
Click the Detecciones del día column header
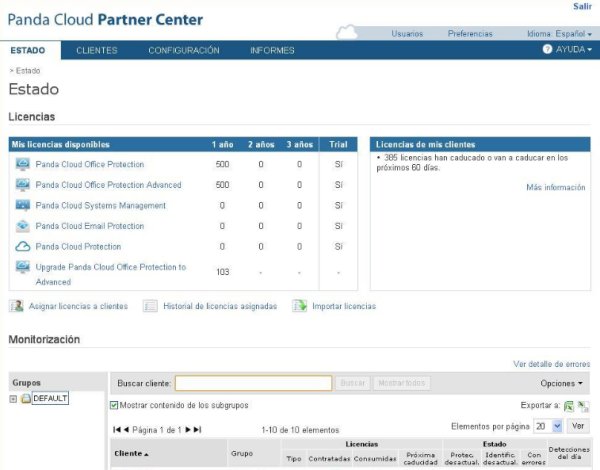(x=569, y=453)
